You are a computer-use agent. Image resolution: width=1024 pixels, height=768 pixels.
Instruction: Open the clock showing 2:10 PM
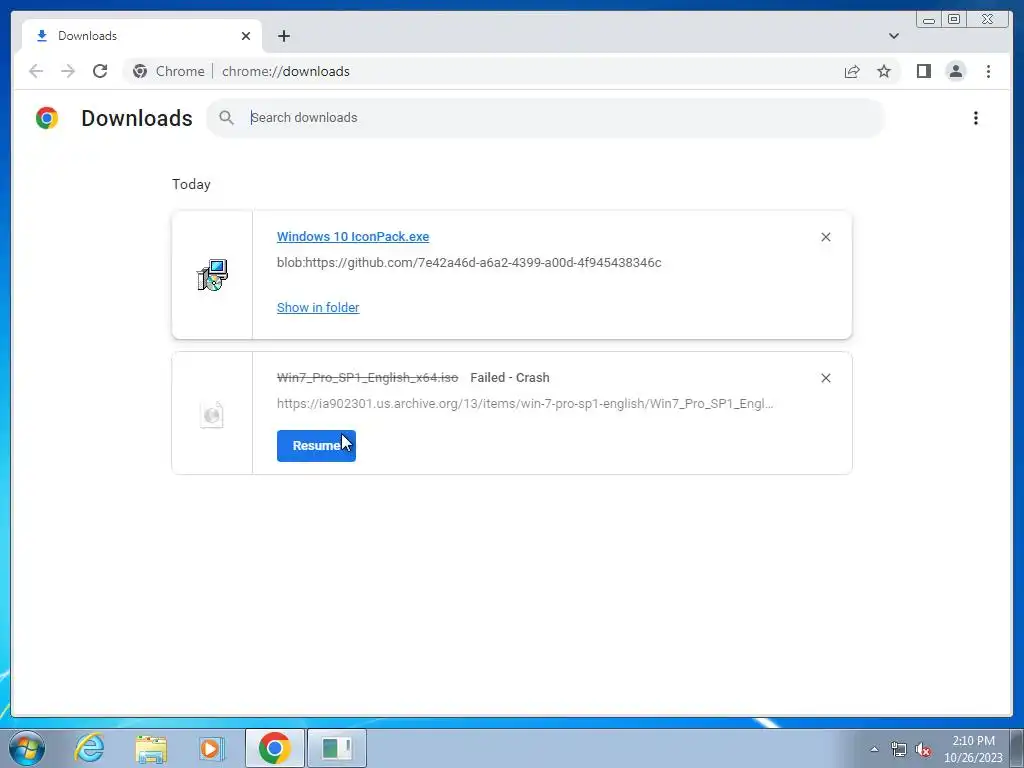tap(973, 749)
